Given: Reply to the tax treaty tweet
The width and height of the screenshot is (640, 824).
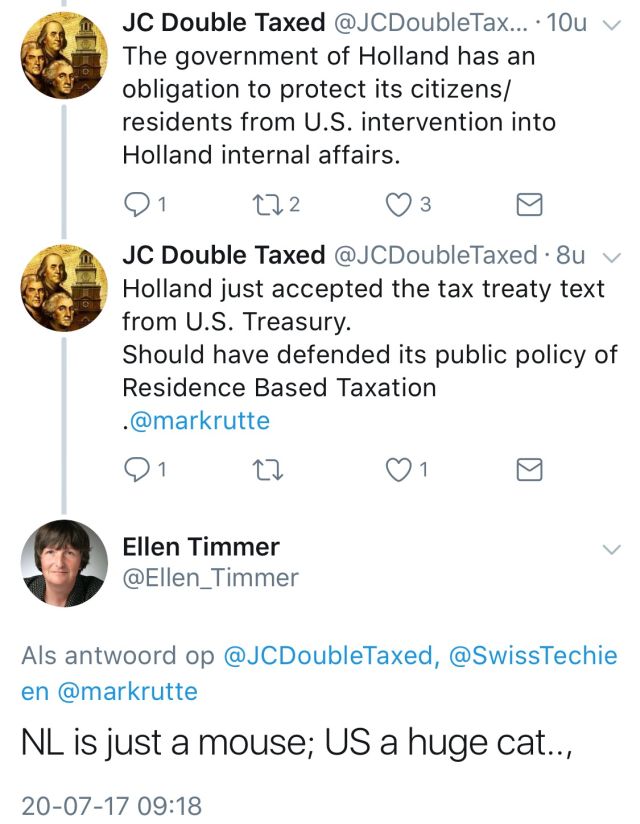Looking at the screenshot, I should [135, 469].
